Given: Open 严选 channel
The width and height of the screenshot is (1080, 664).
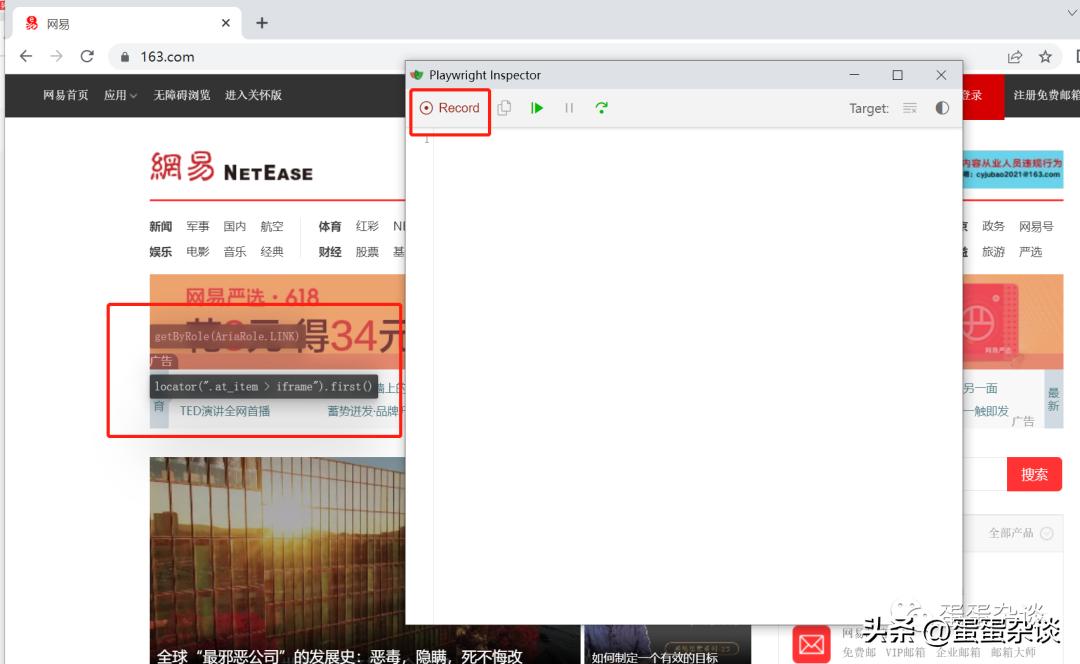Looking at the screenshot, I should point(1030,251).
